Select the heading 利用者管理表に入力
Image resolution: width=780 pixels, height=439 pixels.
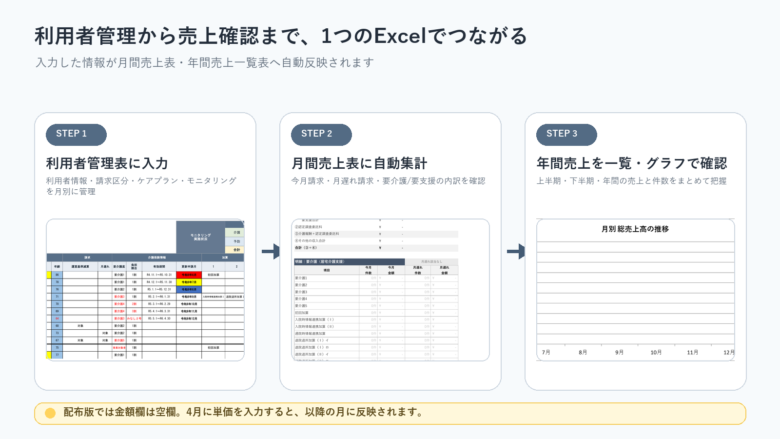click(107, 163)
